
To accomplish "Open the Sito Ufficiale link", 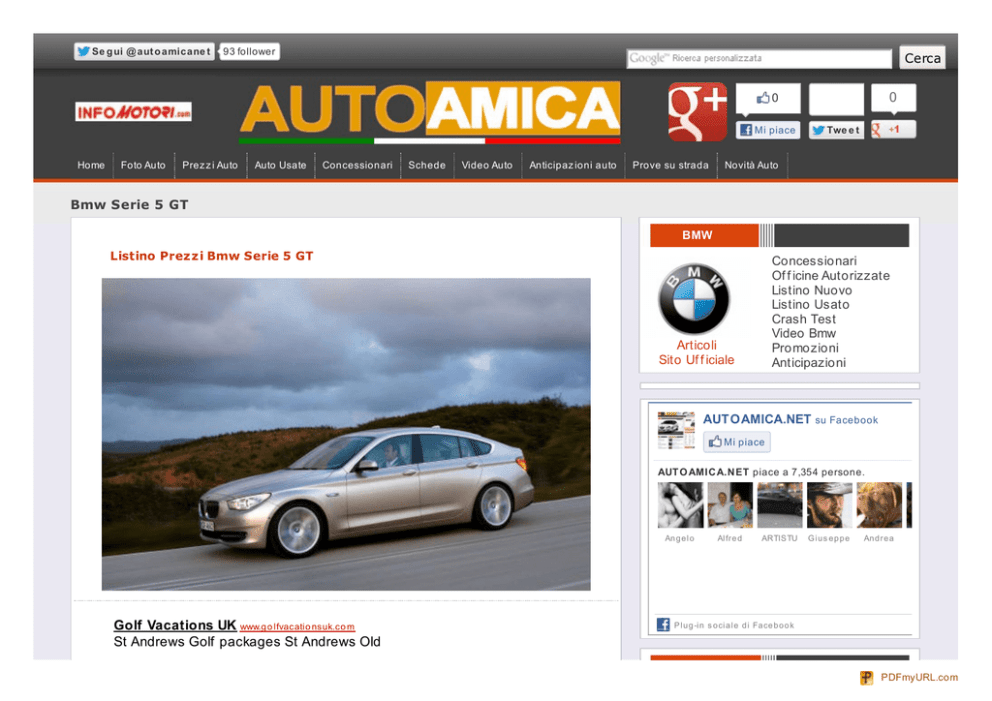I will coord(697,360).
